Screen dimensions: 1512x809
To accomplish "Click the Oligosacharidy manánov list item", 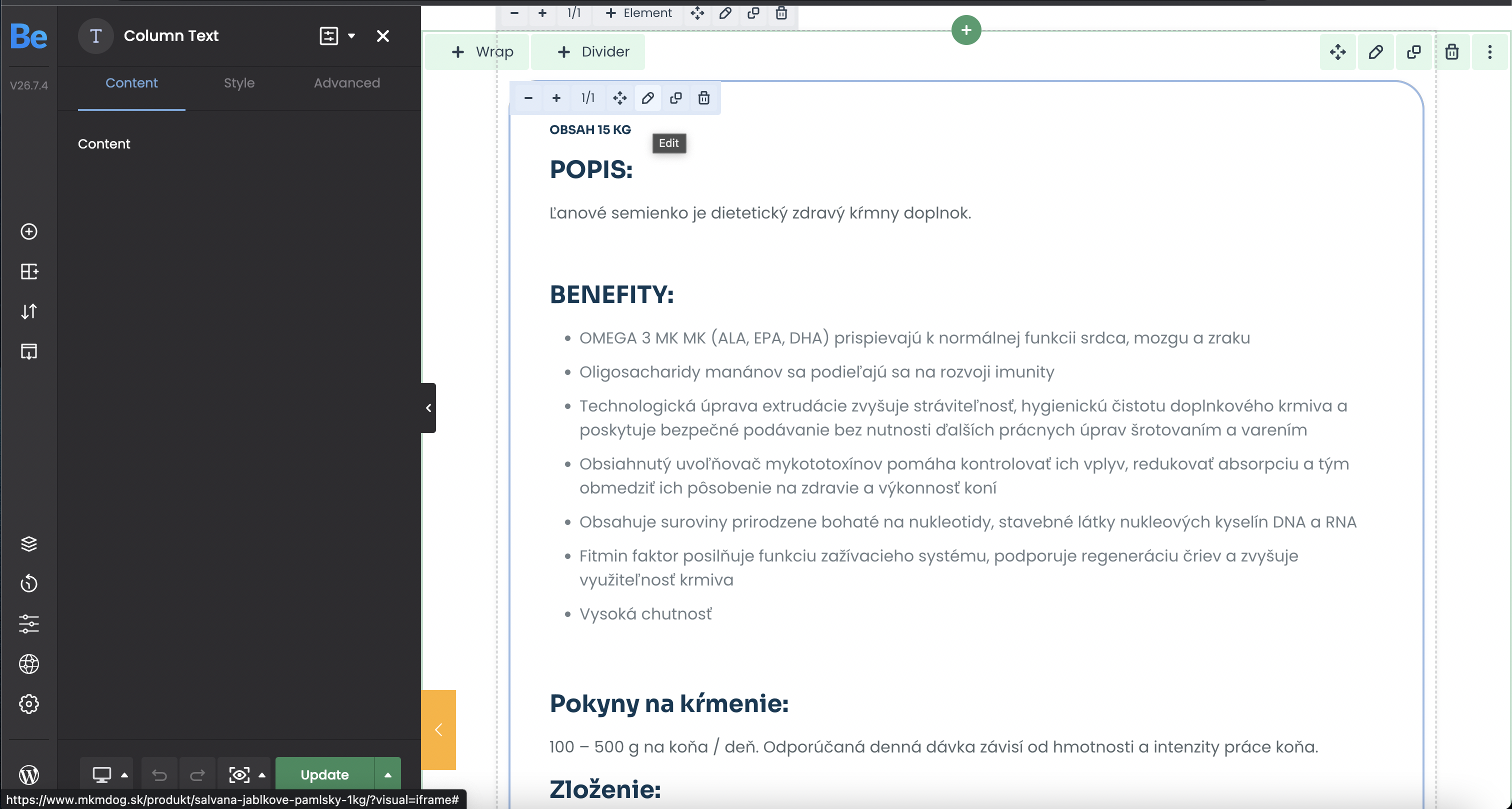I will (x=816, y=372).
